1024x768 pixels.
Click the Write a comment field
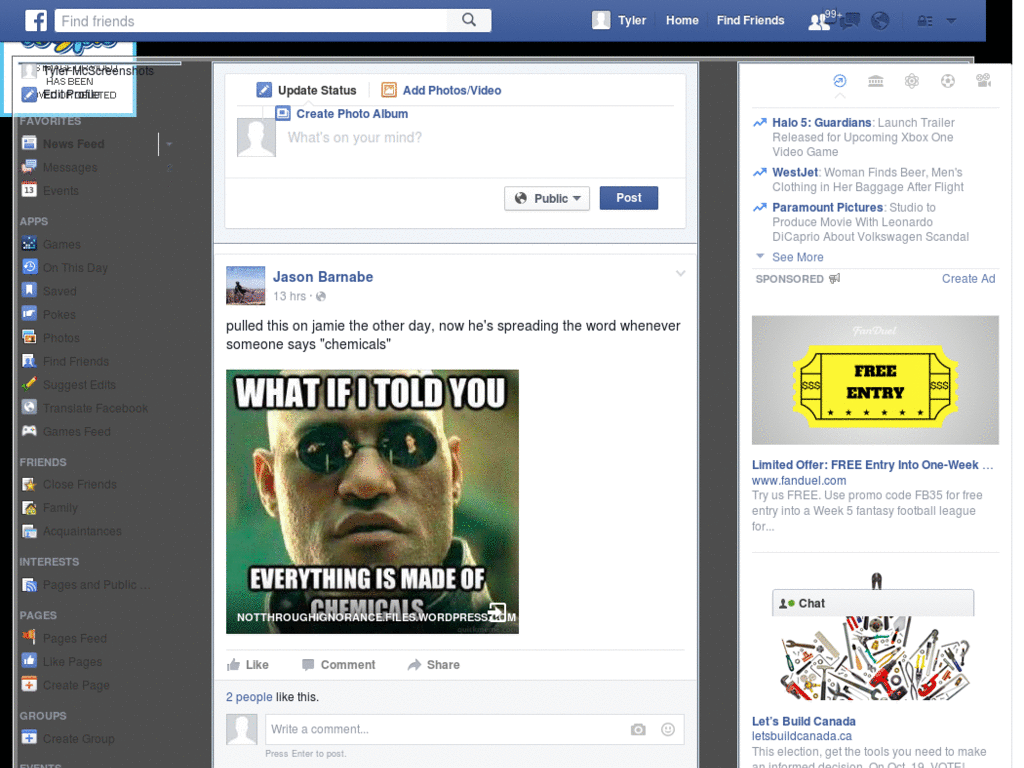446,729
